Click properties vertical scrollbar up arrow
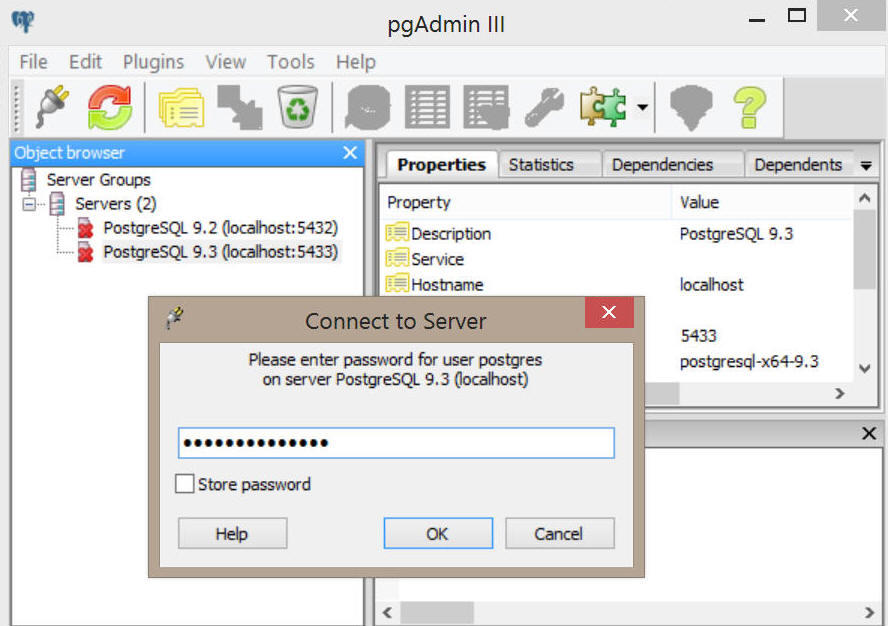This screenshot has width=888, height=626. (x=865, y=198)
